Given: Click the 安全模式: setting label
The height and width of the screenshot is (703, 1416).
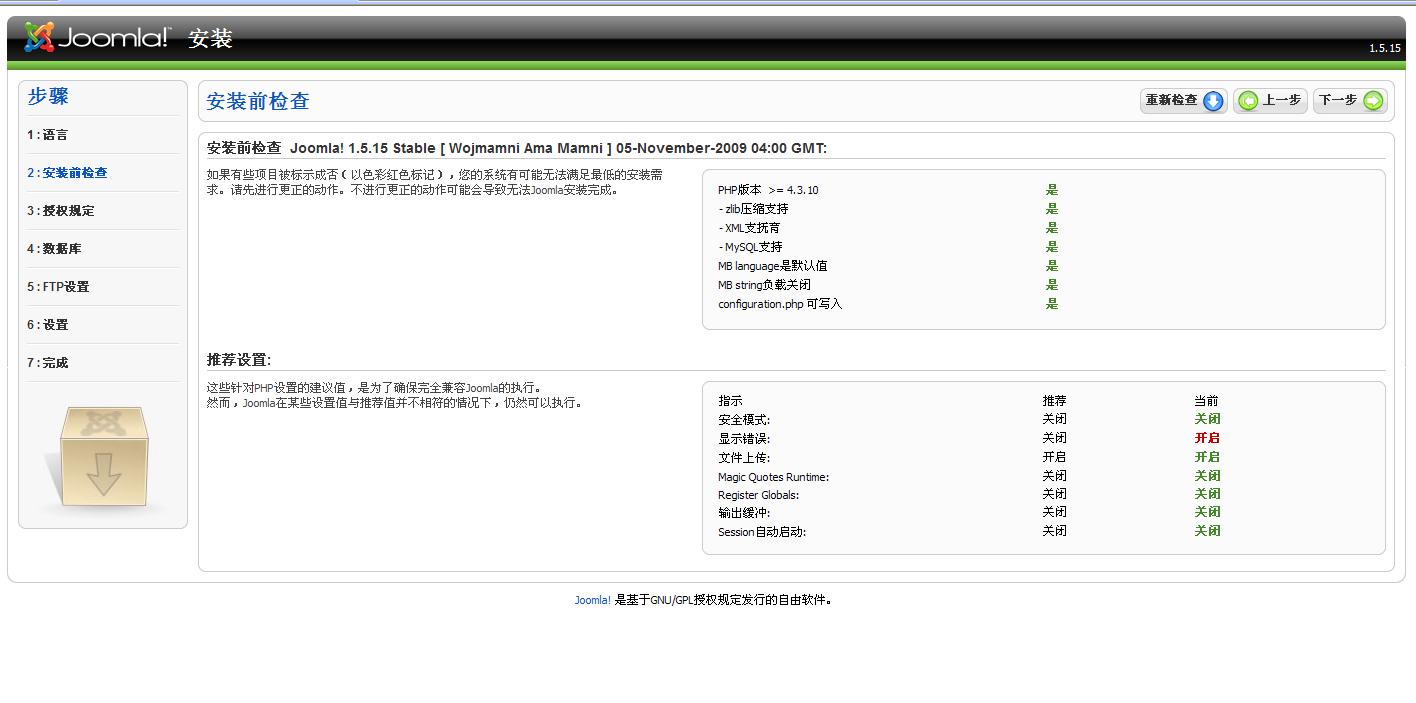Looking at the screenshot, I should (744, 420).
